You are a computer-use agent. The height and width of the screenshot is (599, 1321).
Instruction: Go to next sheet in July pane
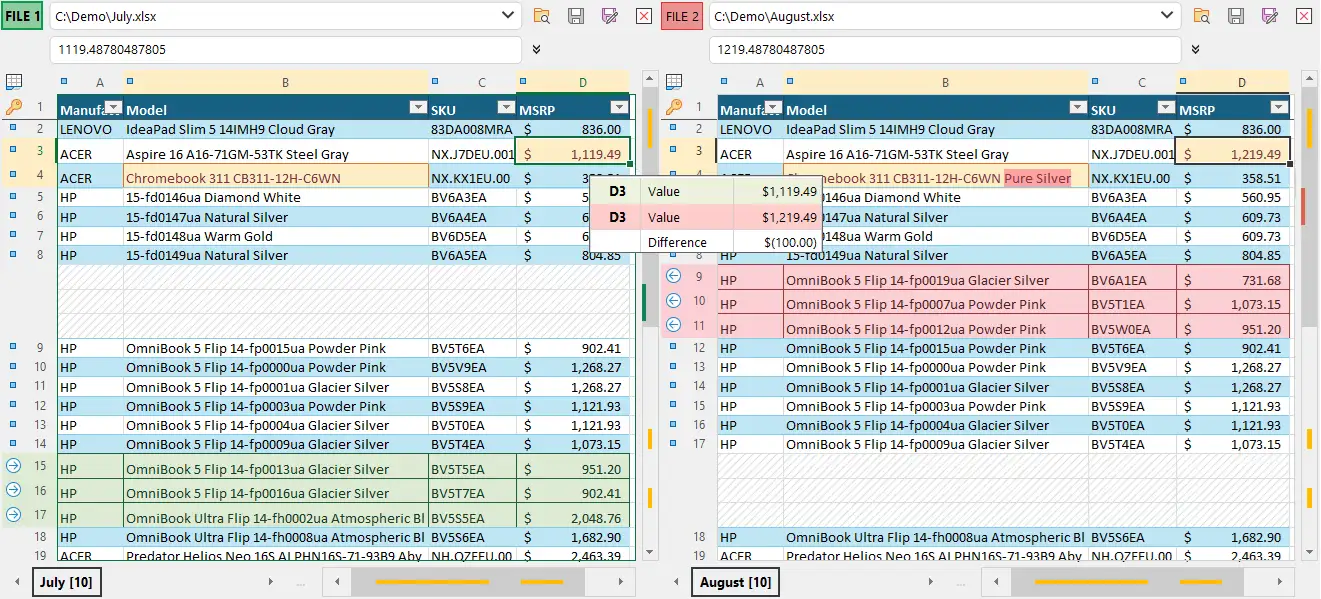[271, 582]
